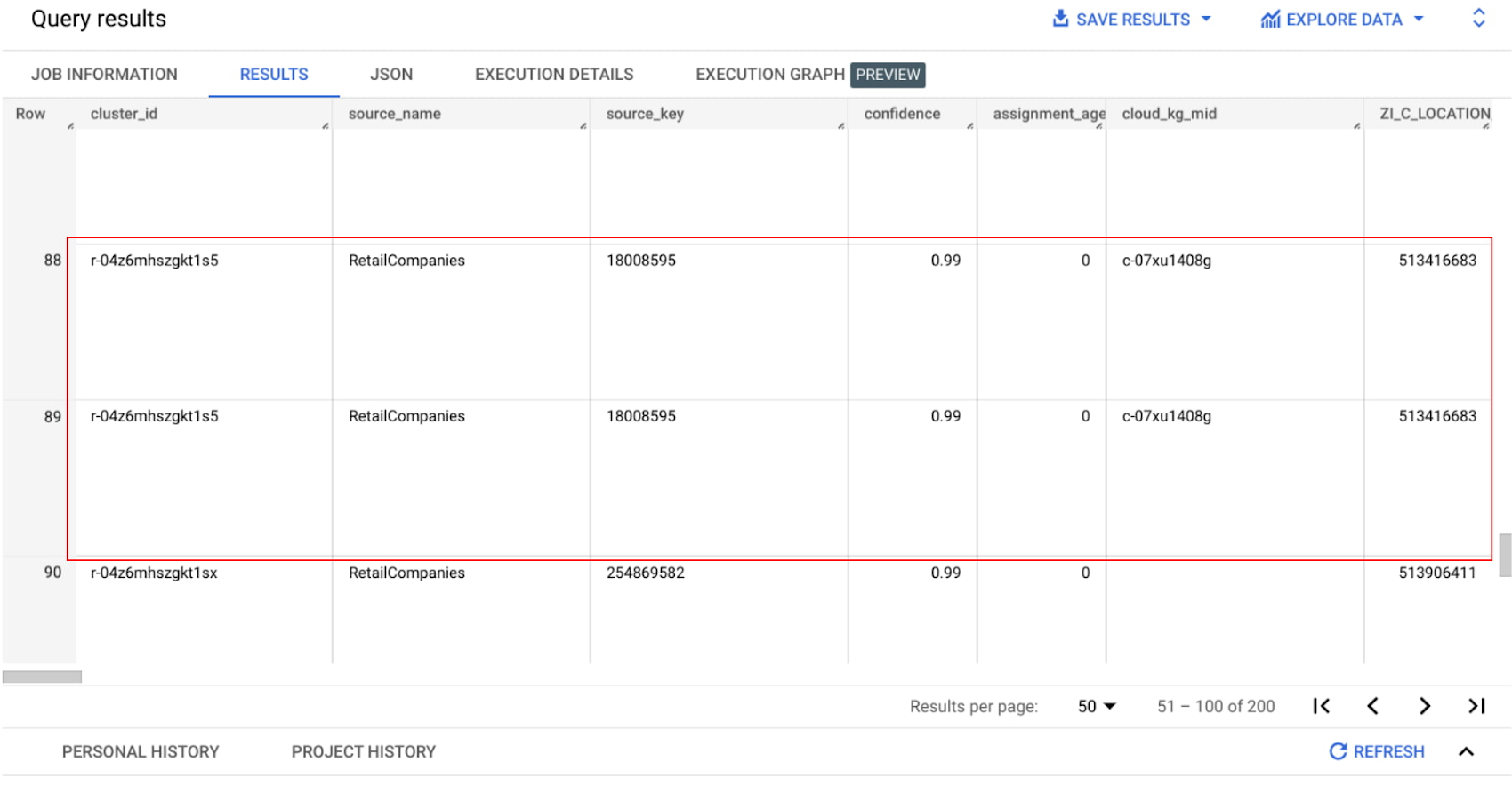1512x786 pixels.
Task: Click RetailCompanies in row 90
Action: pyautogui.click(x=406, y=573)
